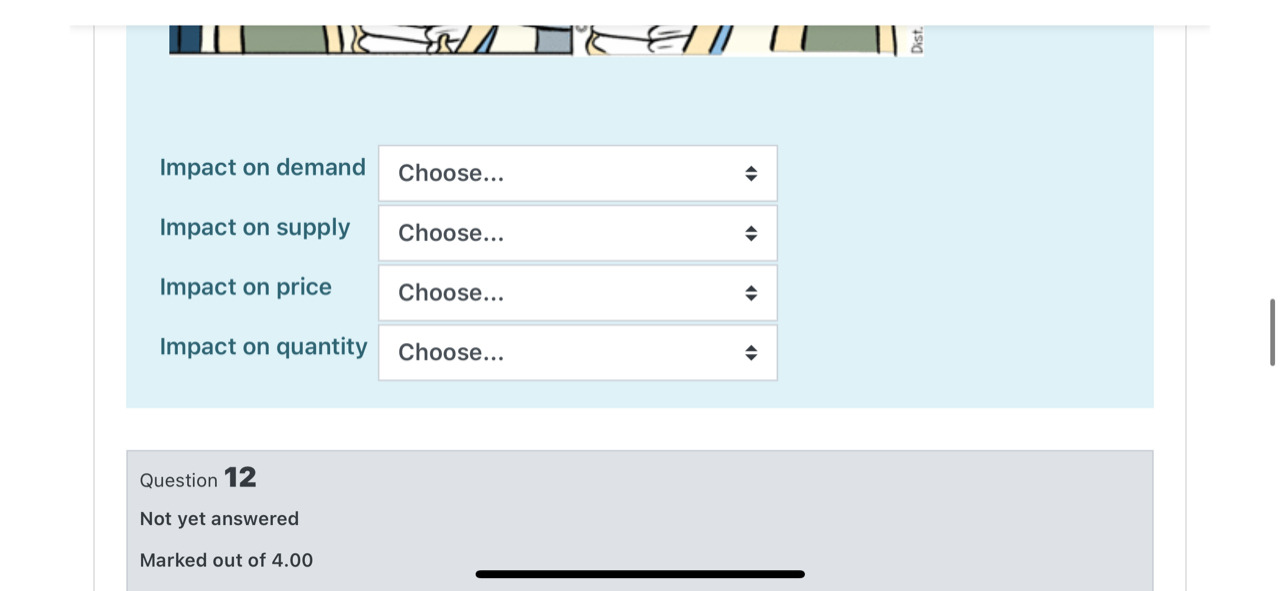Click the chevron icon on the quantity dropdown
This screenshot has width=1280, height=591.
coord(750,352)
